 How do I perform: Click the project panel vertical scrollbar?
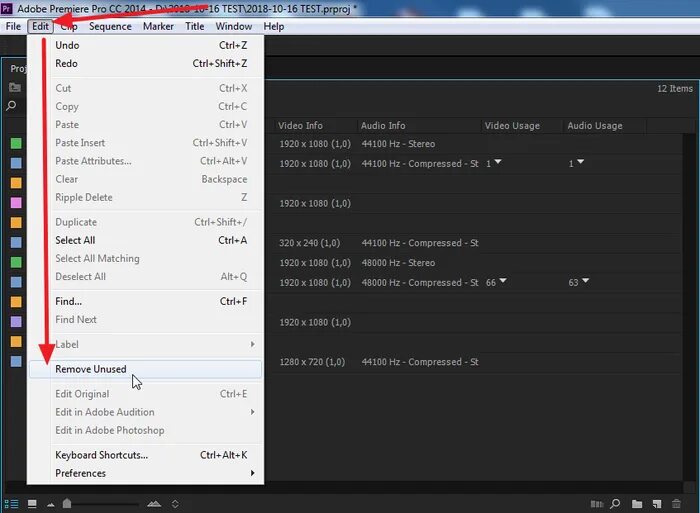coord(689,307)
